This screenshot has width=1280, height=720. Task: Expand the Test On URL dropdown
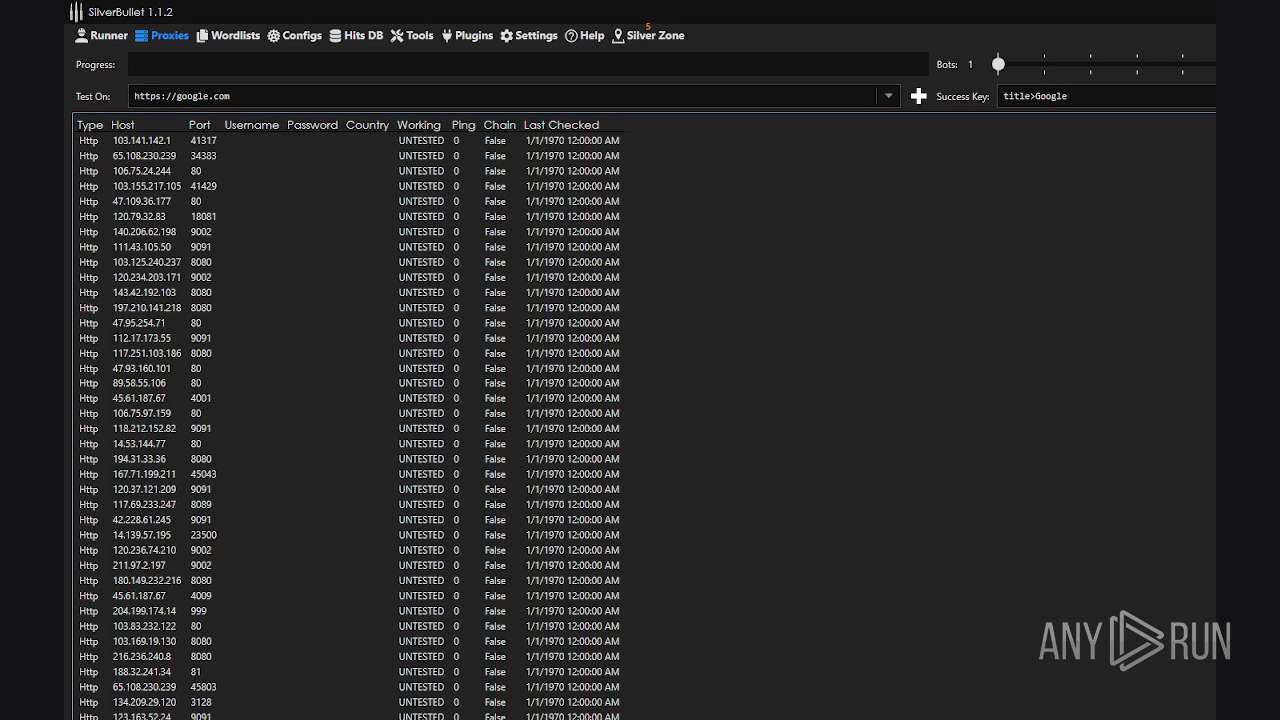coord(888,96)
